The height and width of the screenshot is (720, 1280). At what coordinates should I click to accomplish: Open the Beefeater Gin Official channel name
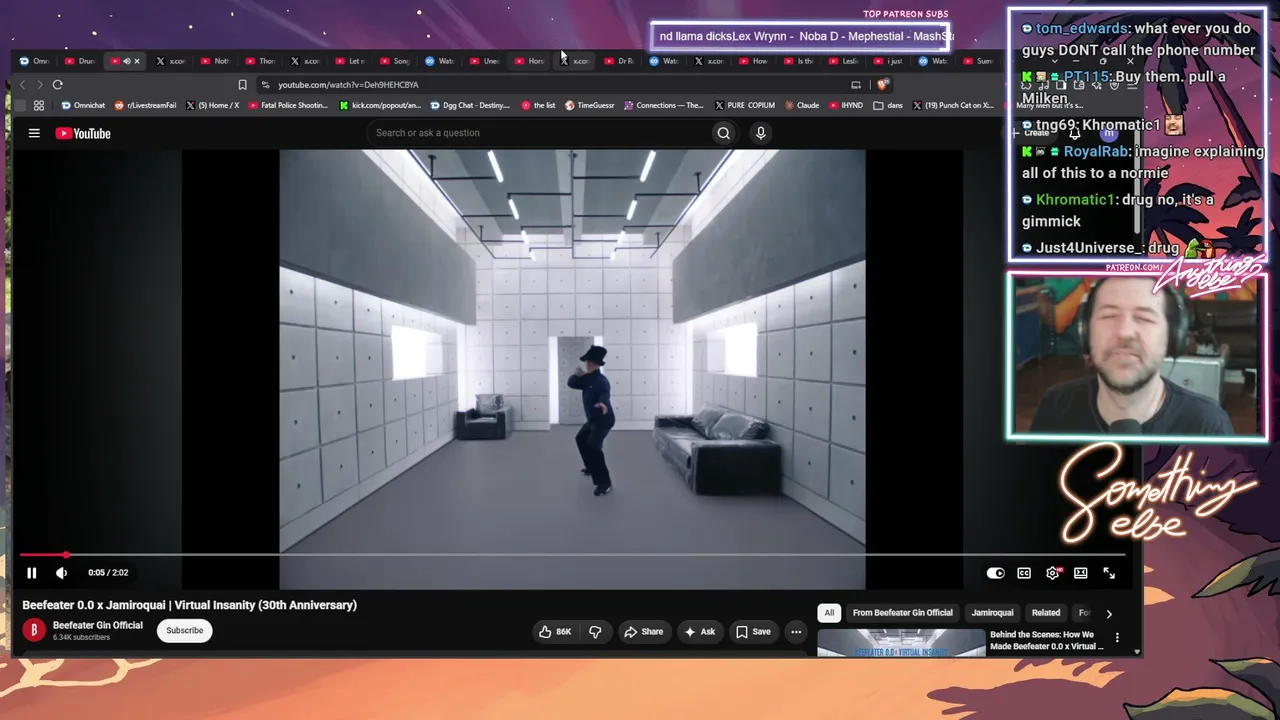(x=98, y=625)
